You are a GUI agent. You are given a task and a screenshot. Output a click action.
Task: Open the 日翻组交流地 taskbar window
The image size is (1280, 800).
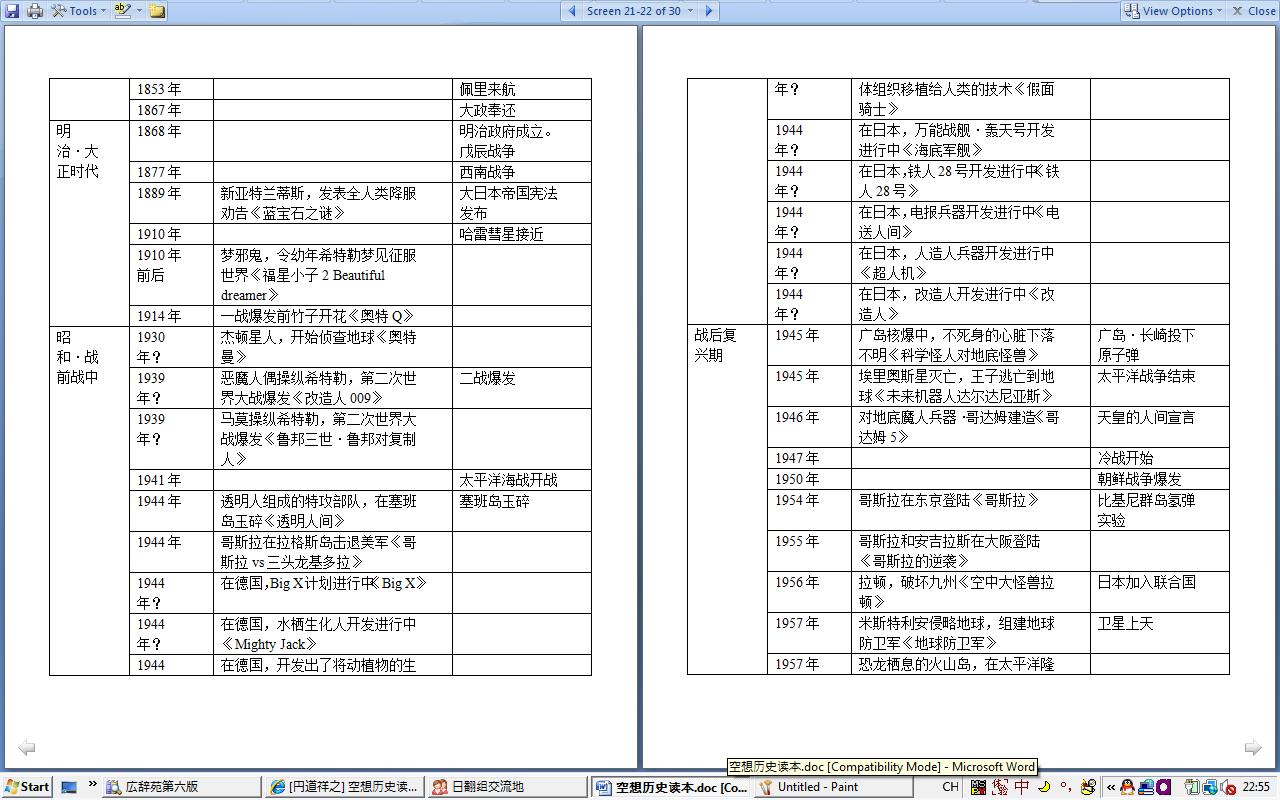tap(507, 787)
